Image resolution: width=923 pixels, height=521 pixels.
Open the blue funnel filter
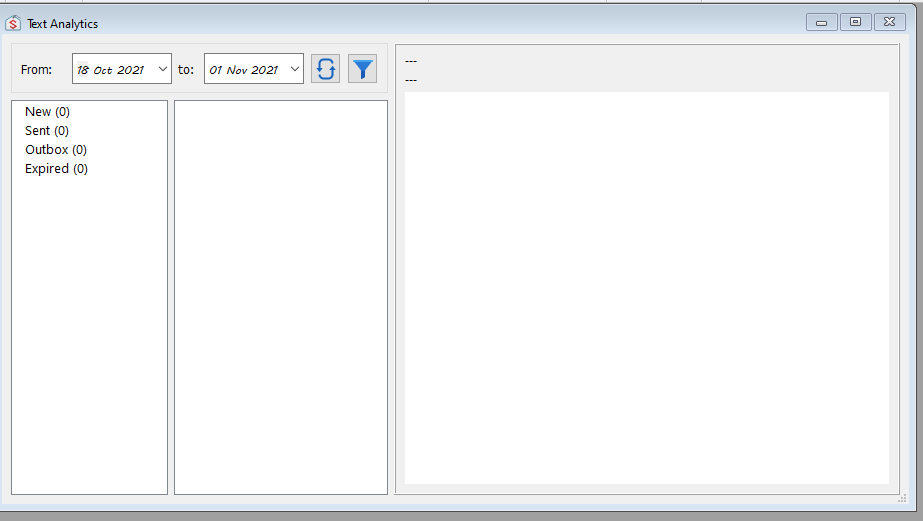[362, 69]
